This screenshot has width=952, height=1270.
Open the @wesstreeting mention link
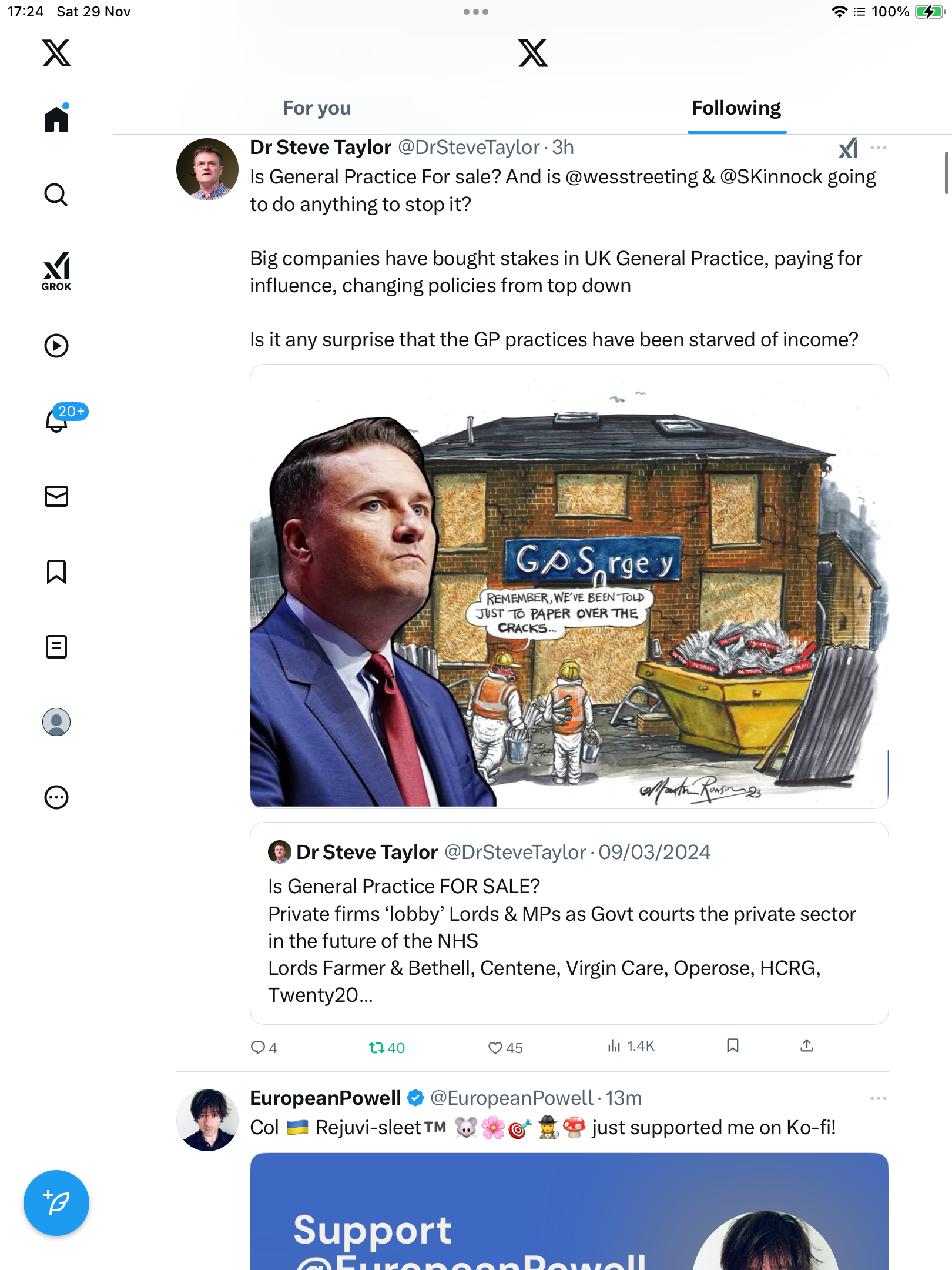631,177
